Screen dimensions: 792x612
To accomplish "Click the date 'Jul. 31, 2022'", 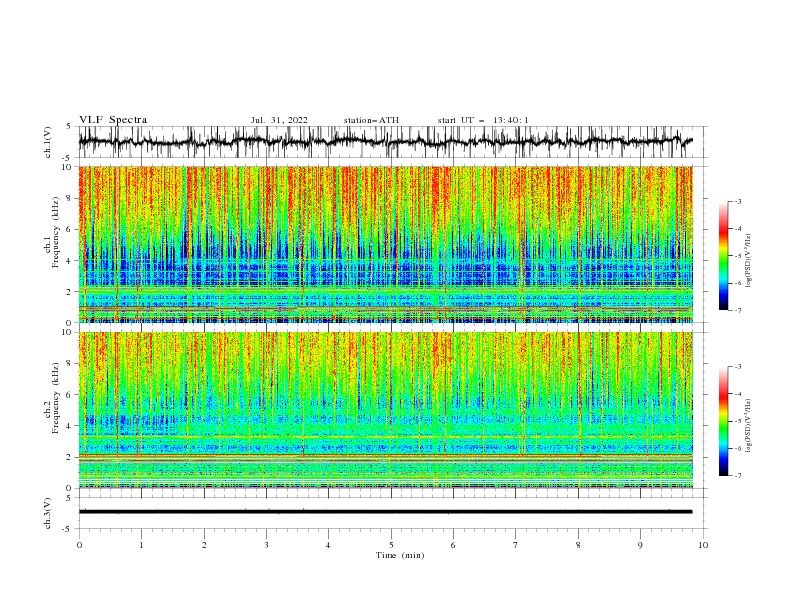I will (279, 120).
